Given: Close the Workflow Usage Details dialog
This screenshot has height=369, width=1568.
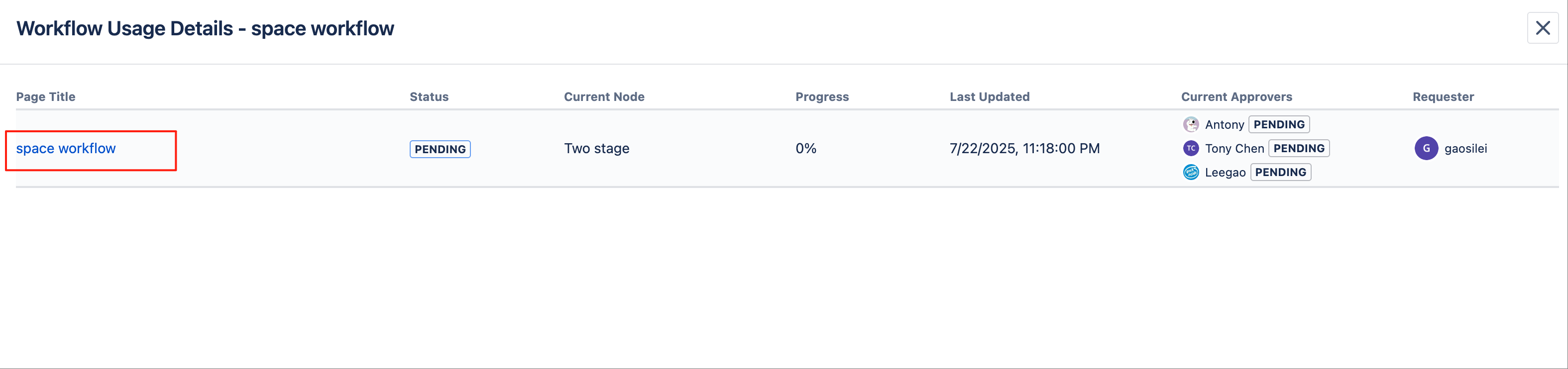Looking at the screenshot, I should click(1543, 28).
